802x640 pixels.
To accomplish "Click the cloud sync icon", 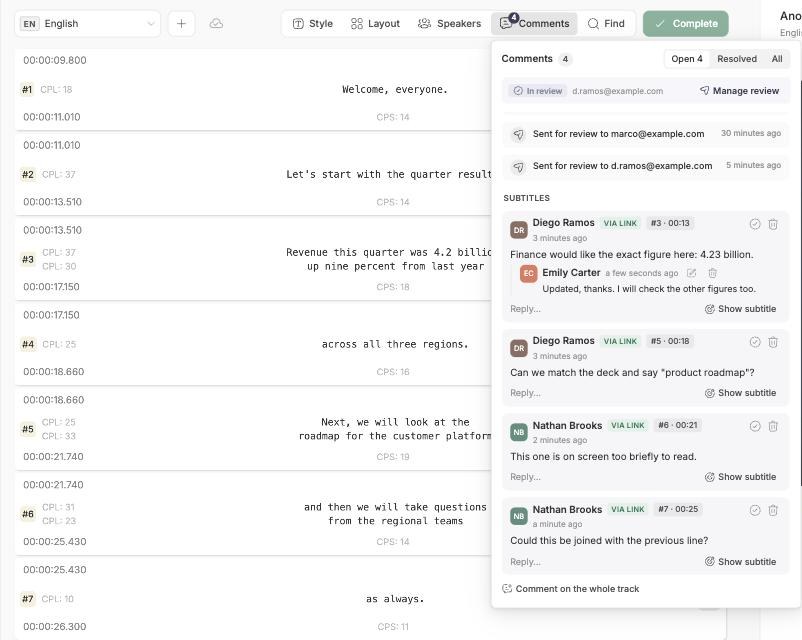I will click(x=216, y=24).
